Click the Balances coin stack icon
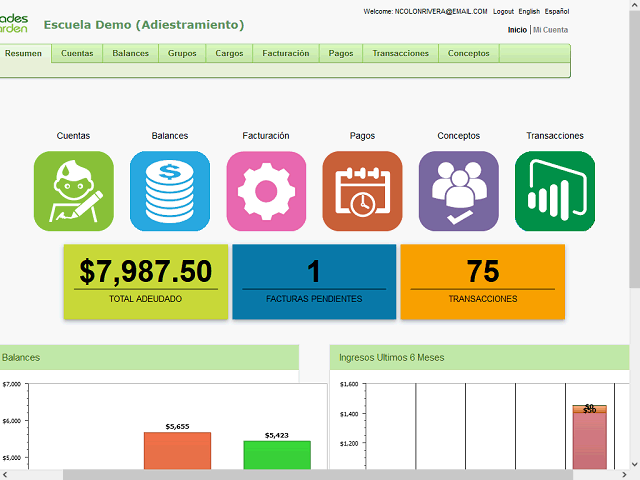Image resolution: width=640 pixels, height=480 pixels. coord(170,191)
